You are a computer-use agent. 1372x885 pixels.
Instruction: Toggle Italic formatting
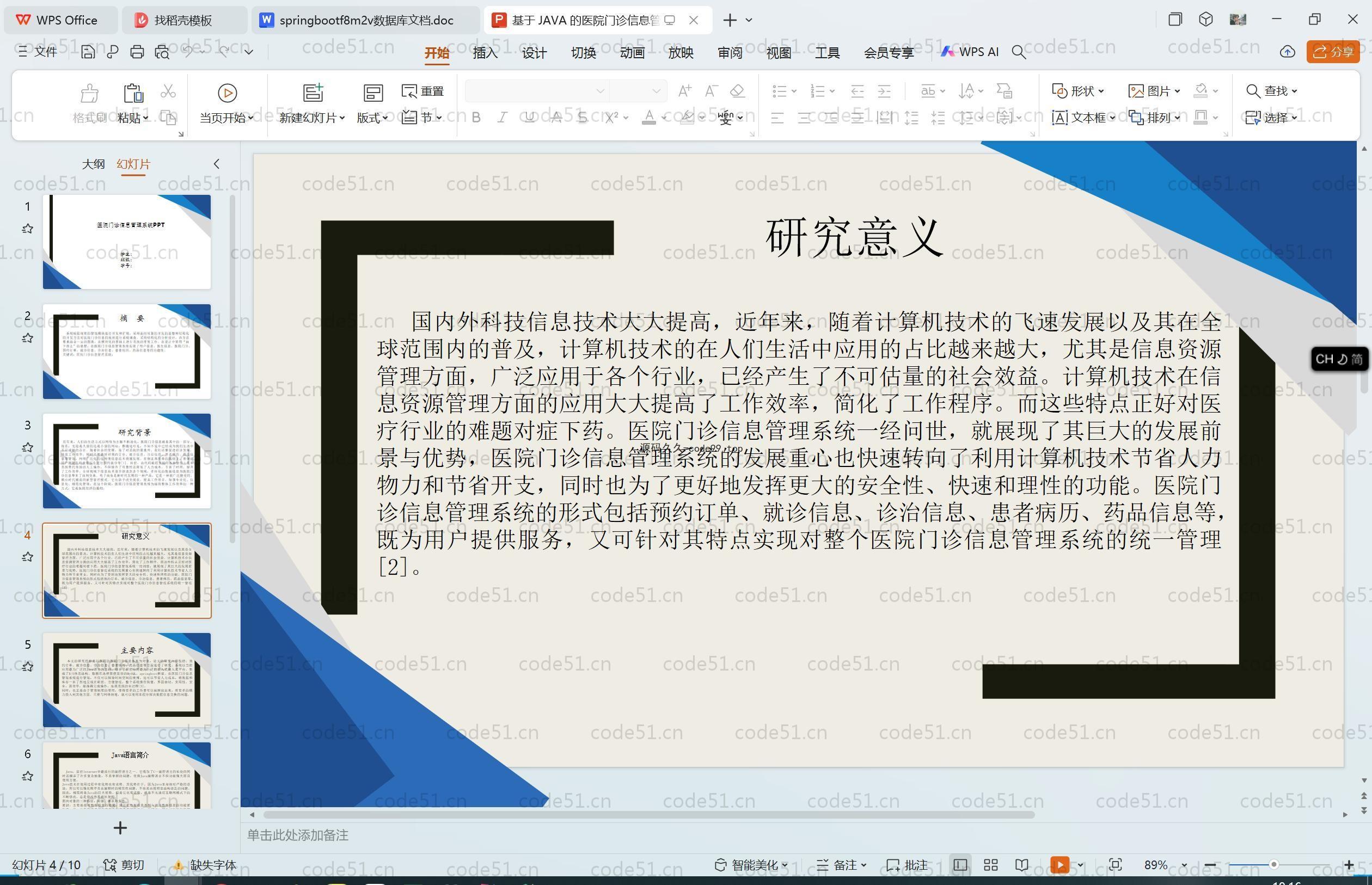(x=503, y=118)
